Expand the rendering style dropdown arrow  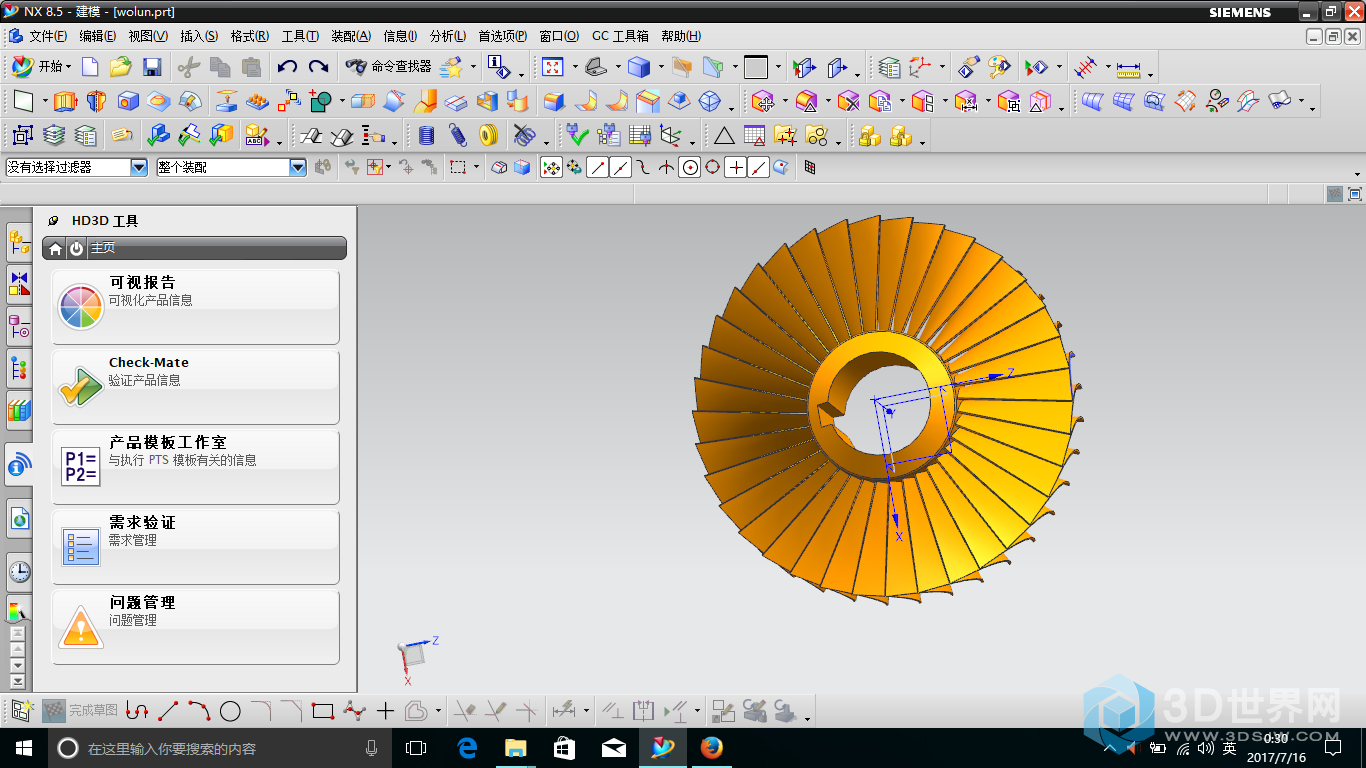(x=661, y=68)
